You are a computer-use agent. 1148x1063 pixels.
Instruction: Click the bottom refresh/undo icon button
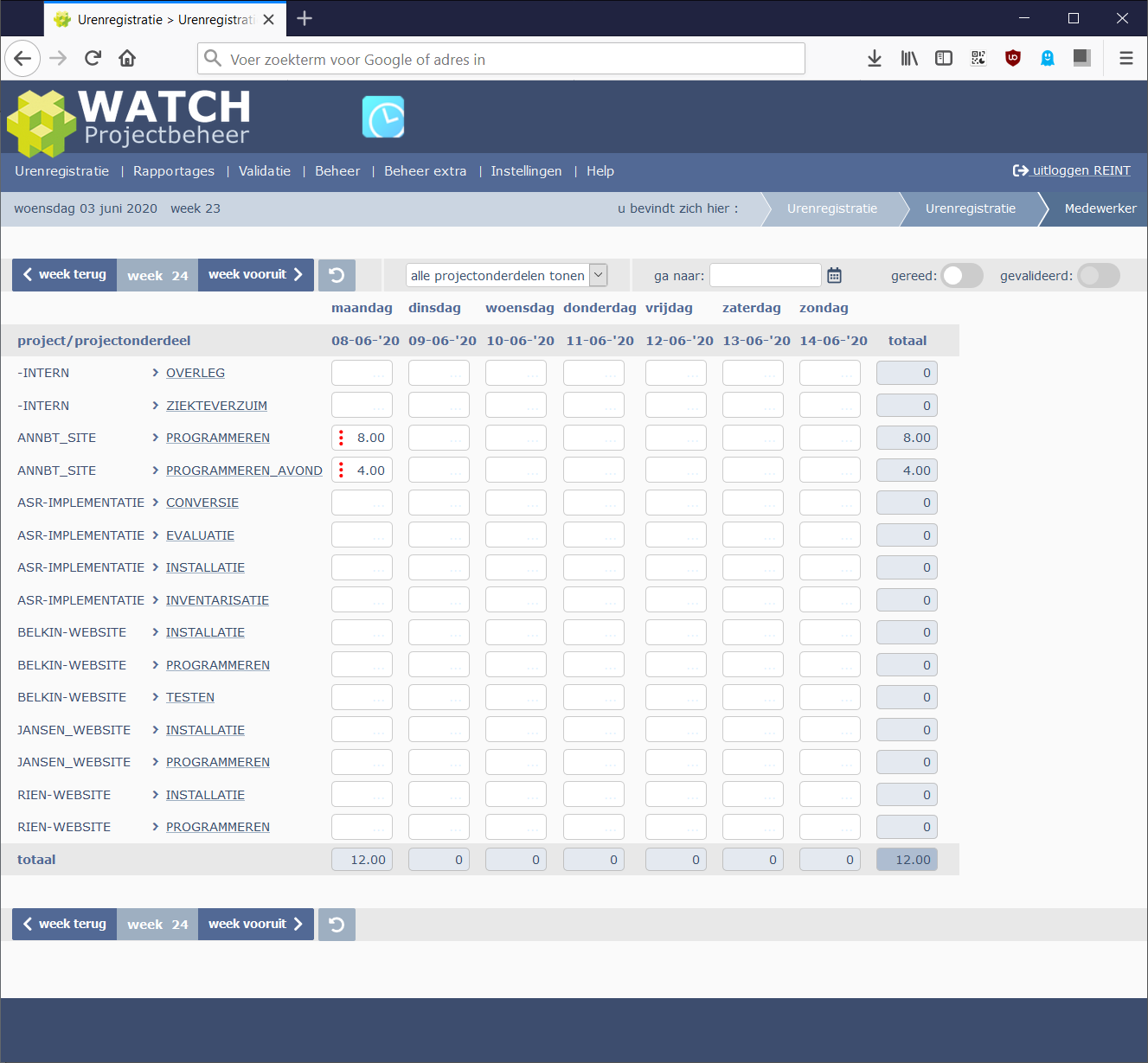click(337, 925)
